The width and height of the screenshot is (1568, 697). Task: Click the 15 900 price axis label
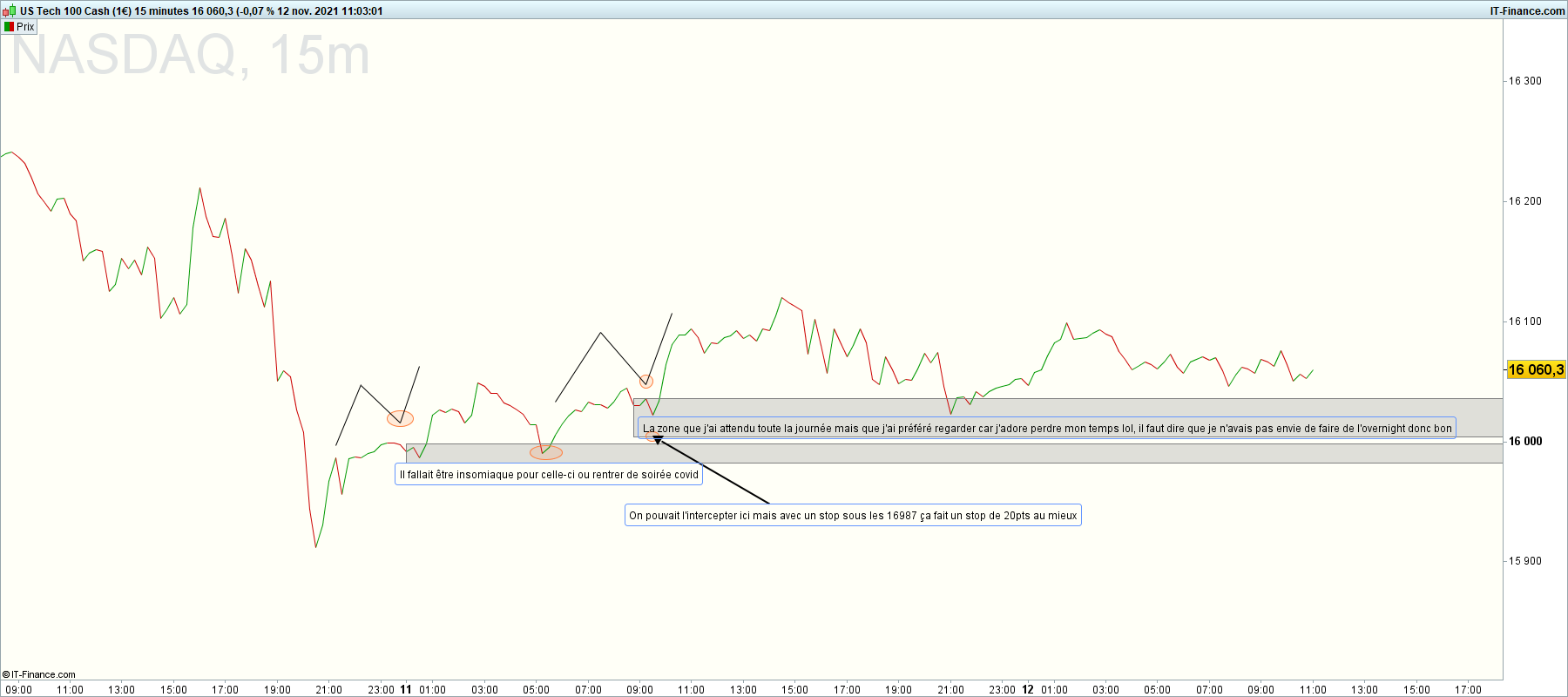point(1525,561)
